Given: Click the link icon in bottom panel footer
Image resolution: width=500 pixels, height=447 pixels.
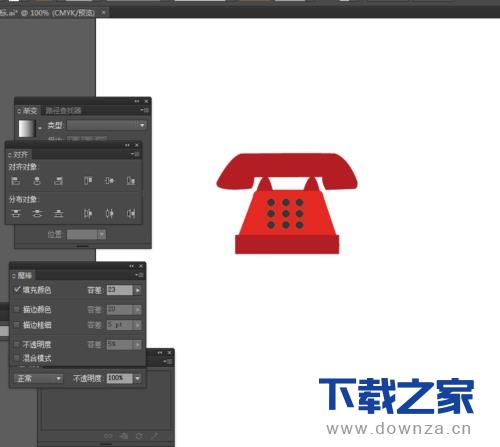Looking at the screenshot, I should click(x=108, y=436).
